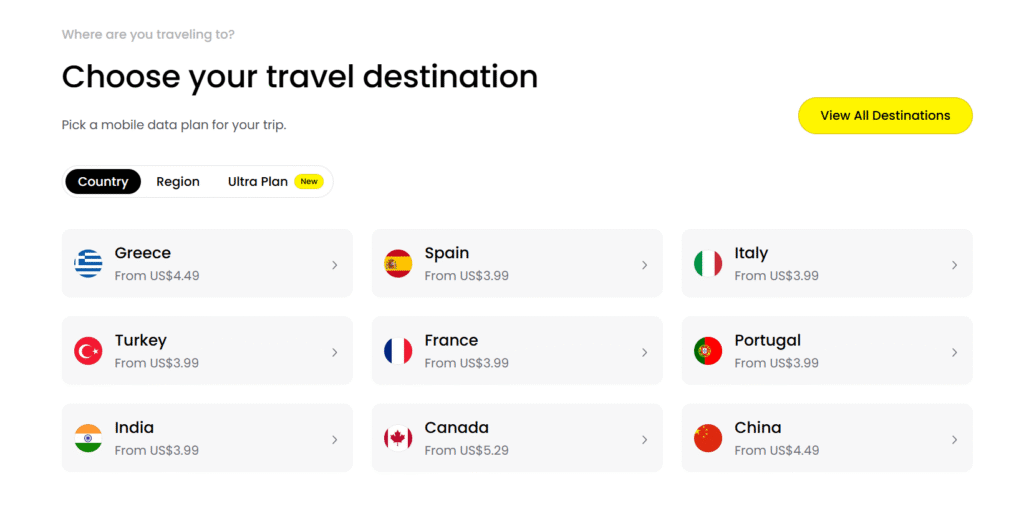Screen dimensions: 1024x514
Task: Click the View All Destinations button
Action: pos(885,116)
